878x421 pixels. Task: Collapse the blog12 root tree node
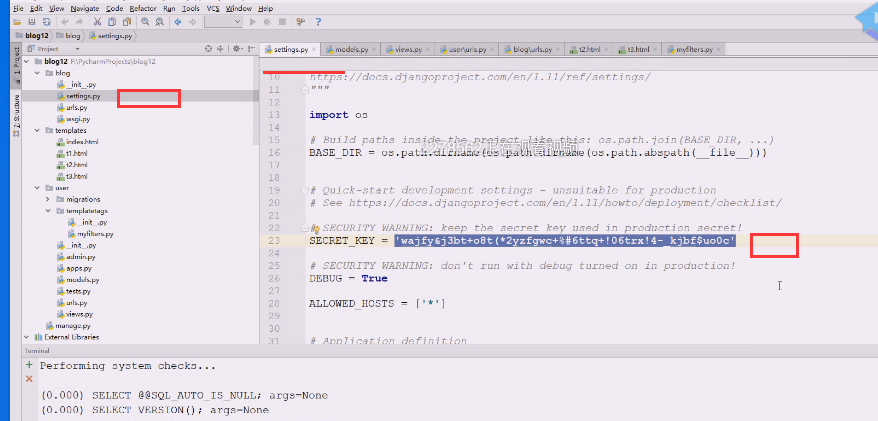click(x=27, y=61)
